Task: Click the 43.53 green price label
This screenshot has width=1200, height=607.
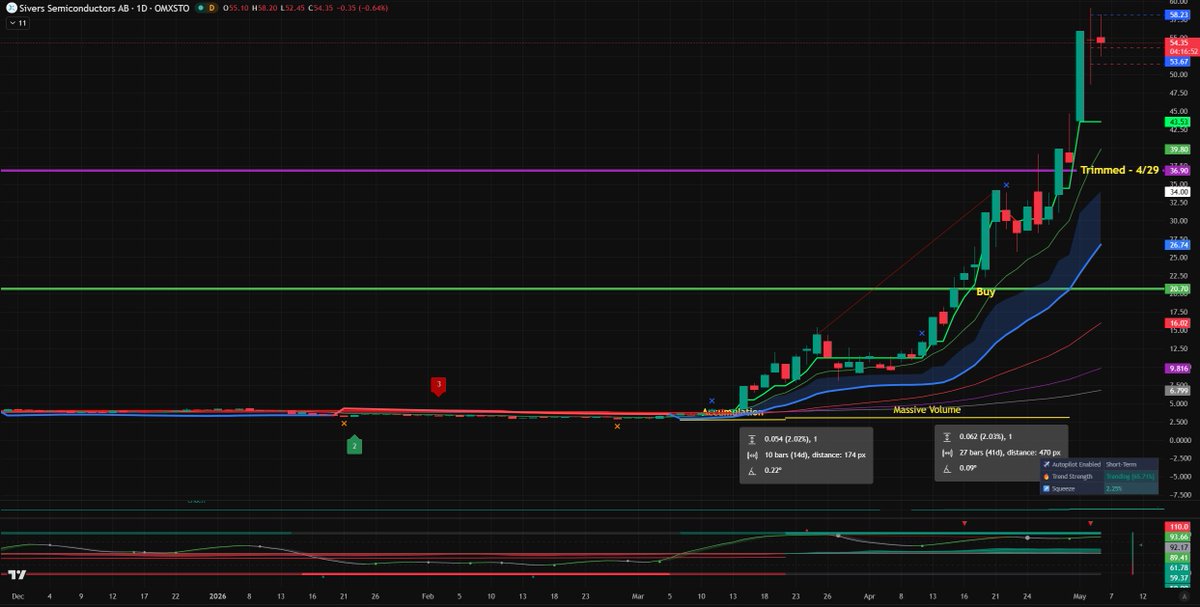Action: (x=1176, y=122)
